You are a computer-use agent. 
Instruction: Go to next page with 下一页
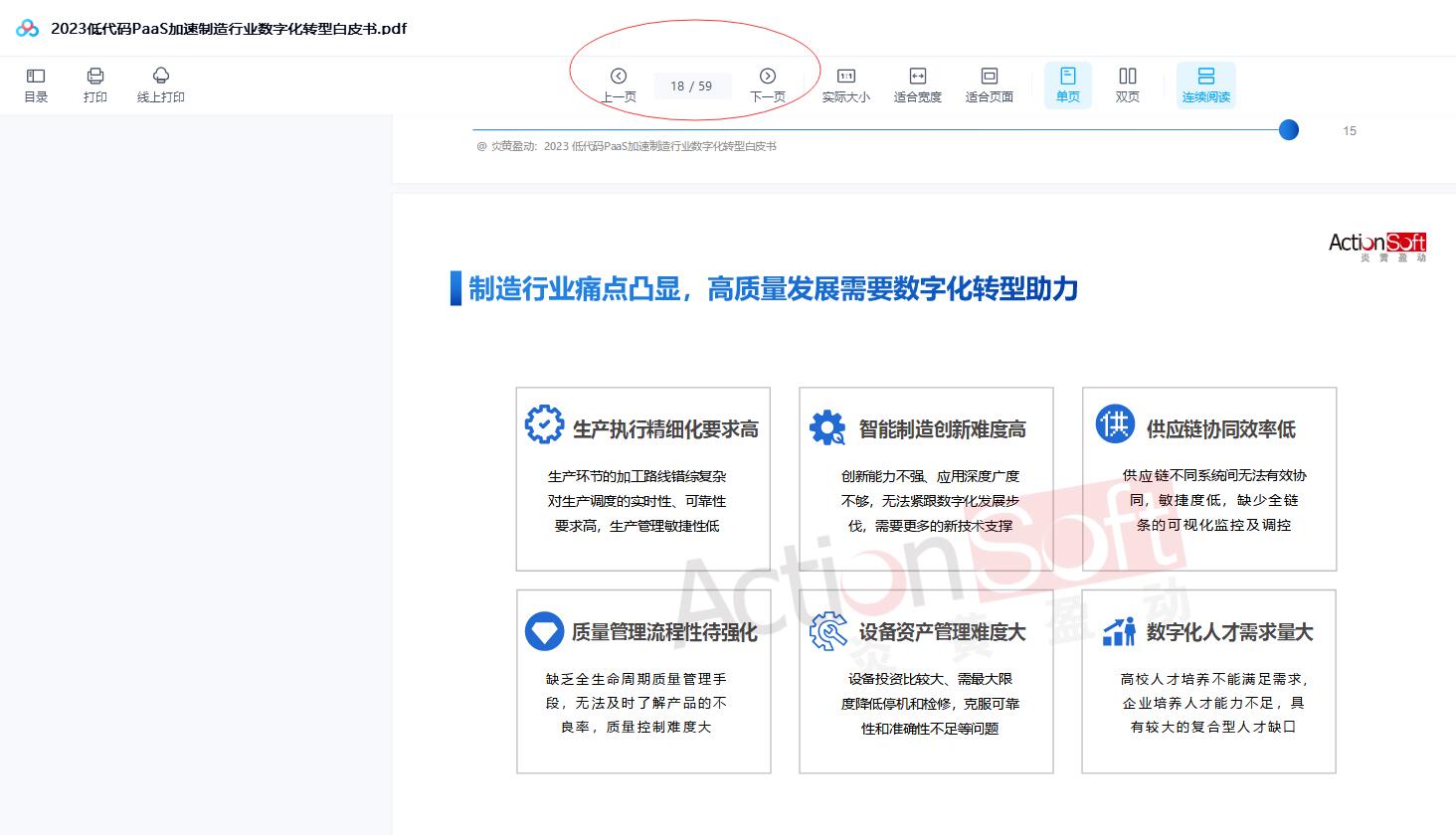point(767,84)
